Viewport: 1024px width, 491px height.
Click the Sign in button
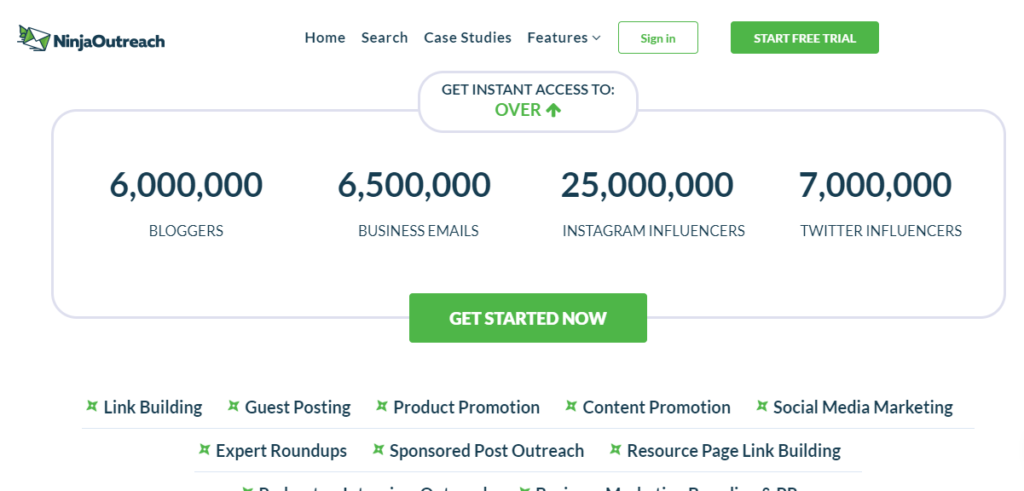657,38
